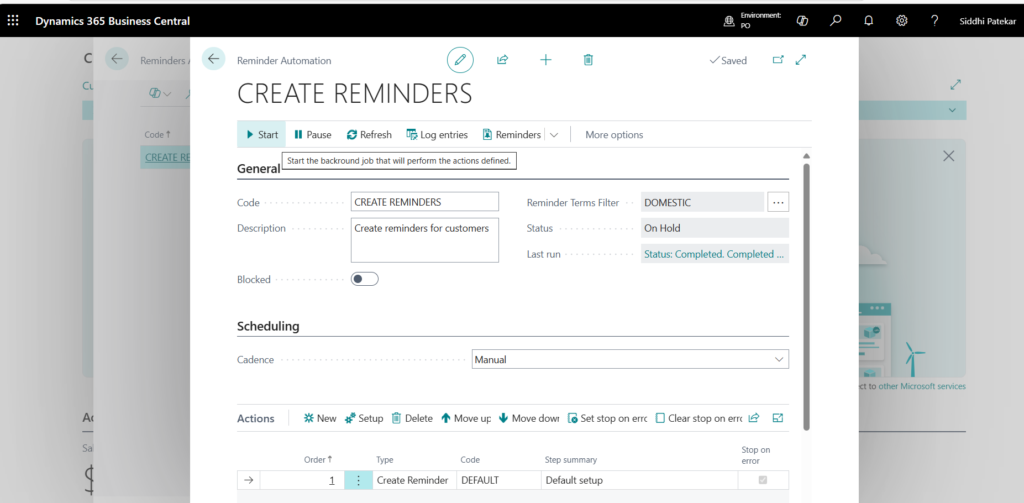
Task: Delete the selected action line
Action: (x=412, y=418)
